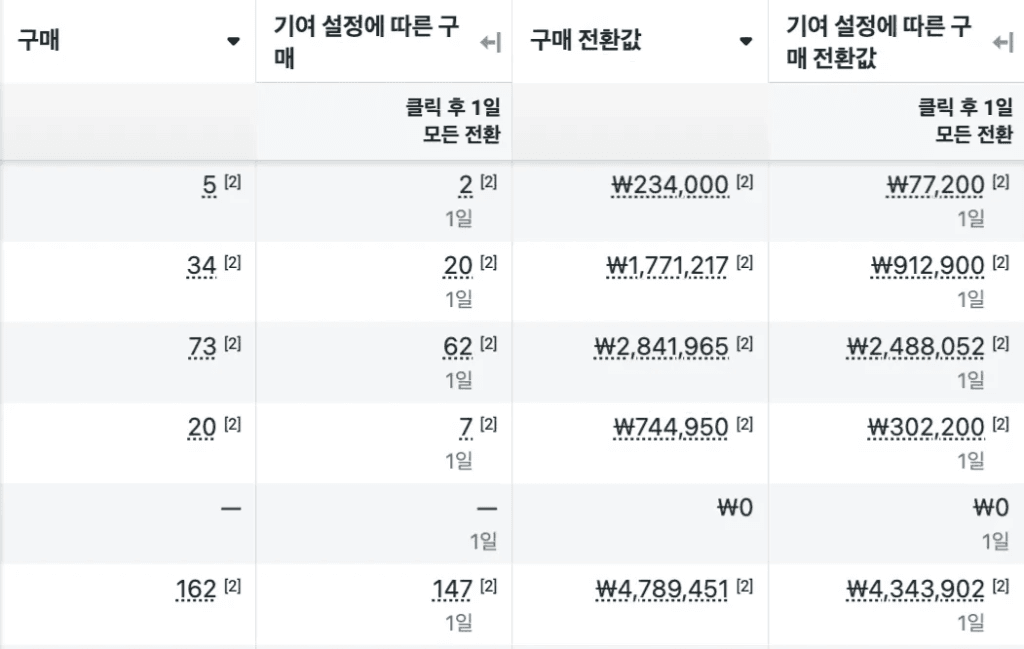1024x649 pixels.
Task: Open the ₩744,950 conversion value
Action: tap(670, 428)
